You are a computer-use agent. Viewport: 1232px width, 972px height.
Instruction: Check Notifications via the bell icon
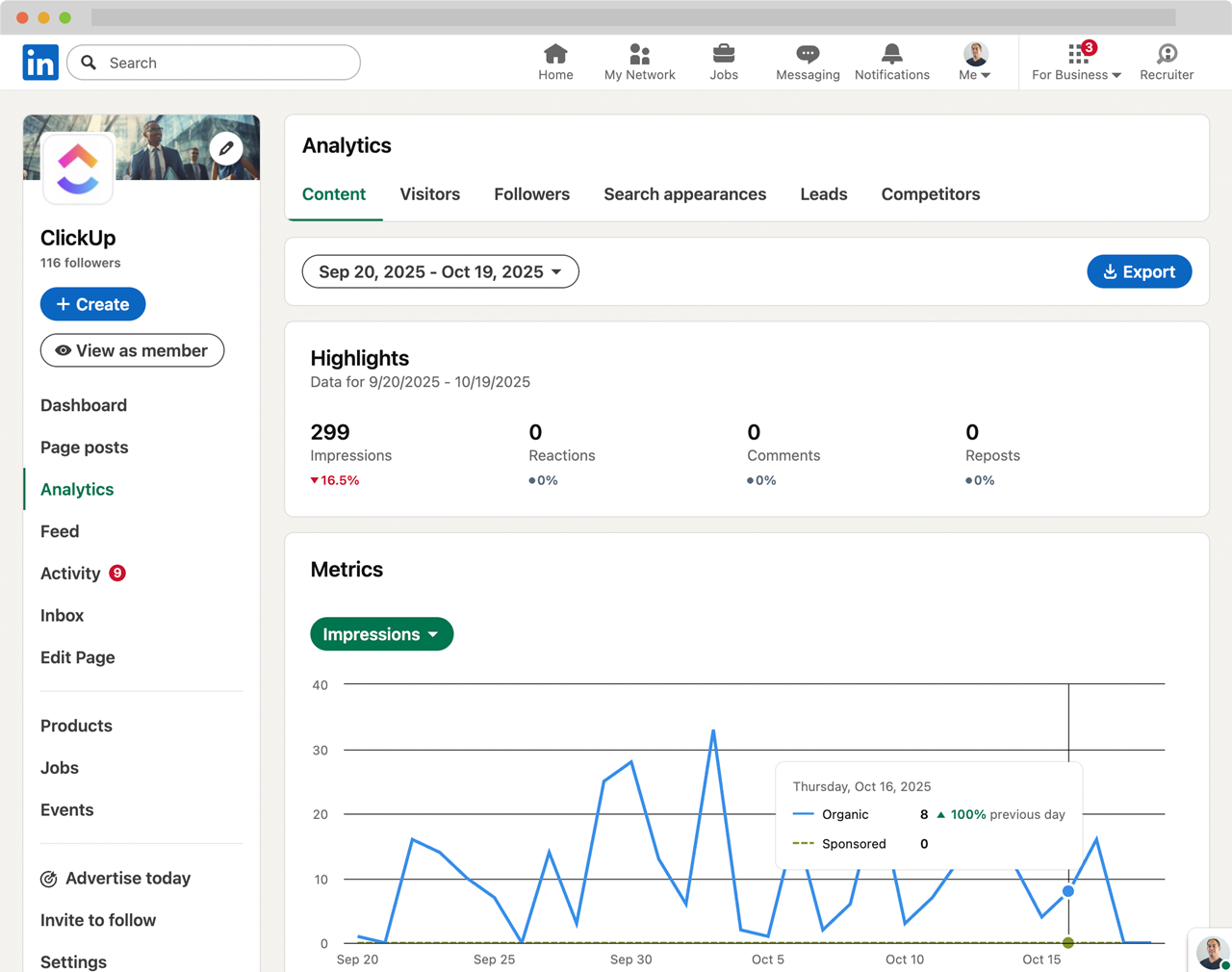click(x=891, y=61)
